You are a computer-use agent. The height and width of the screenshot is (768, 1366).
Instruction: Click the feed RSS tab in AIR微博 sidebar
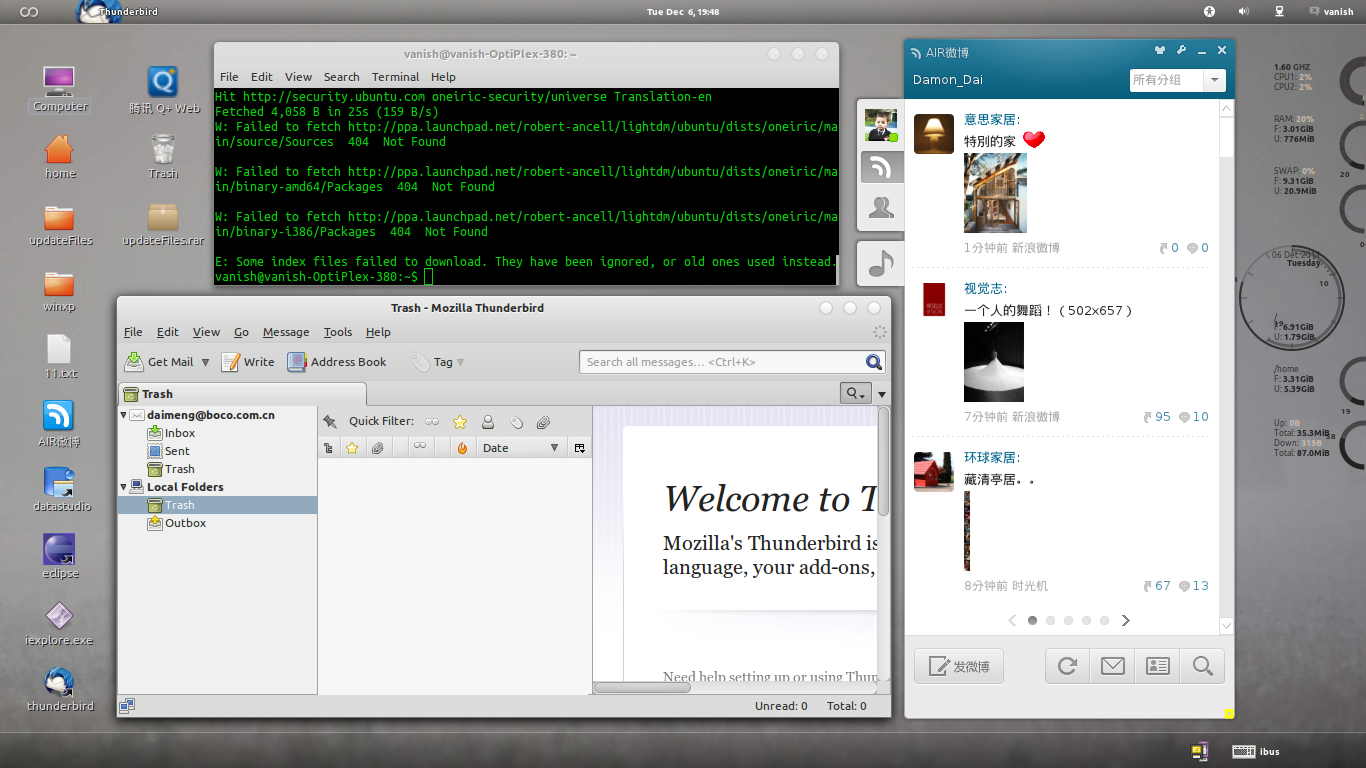click(881, 167)
